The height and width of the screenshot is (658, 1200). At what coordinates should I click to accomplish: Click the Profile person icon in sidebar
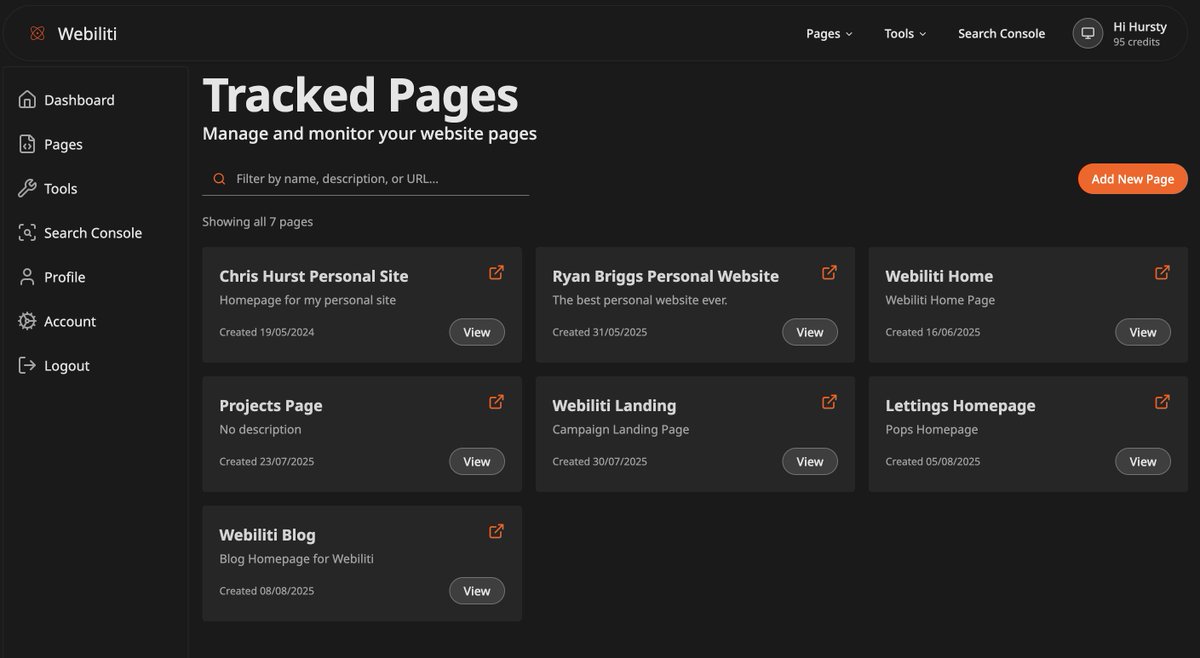27,277
